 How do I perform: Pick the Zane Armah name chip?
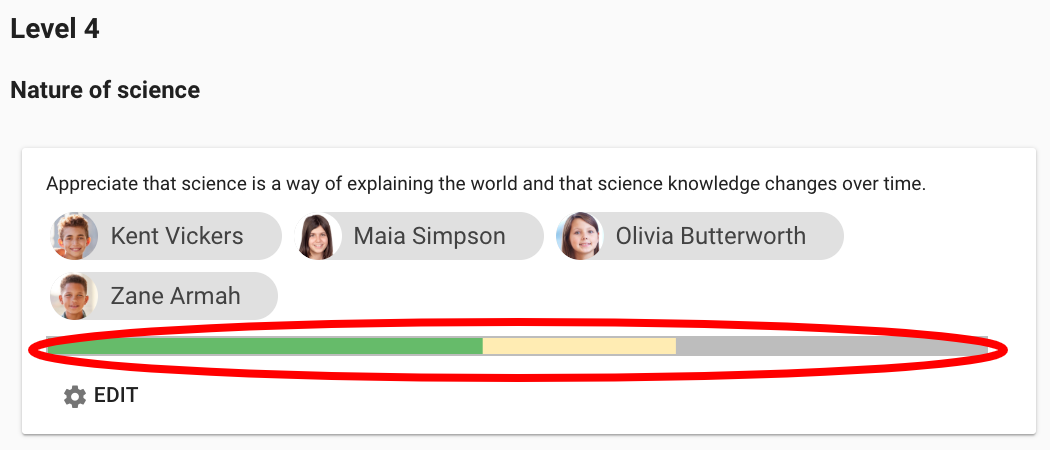tap(175, 296)
